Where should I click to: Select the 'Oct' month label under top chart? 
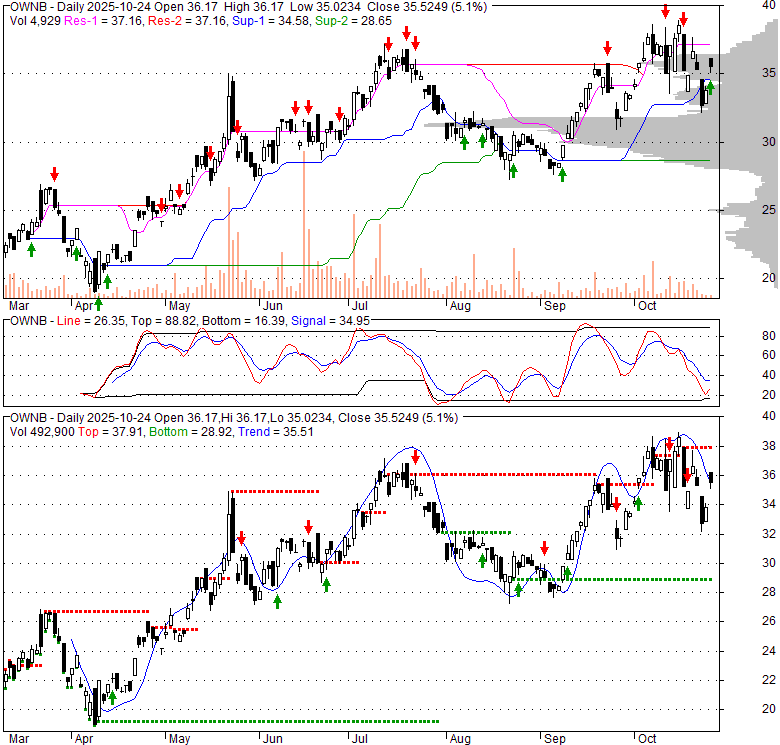[647, 306]
